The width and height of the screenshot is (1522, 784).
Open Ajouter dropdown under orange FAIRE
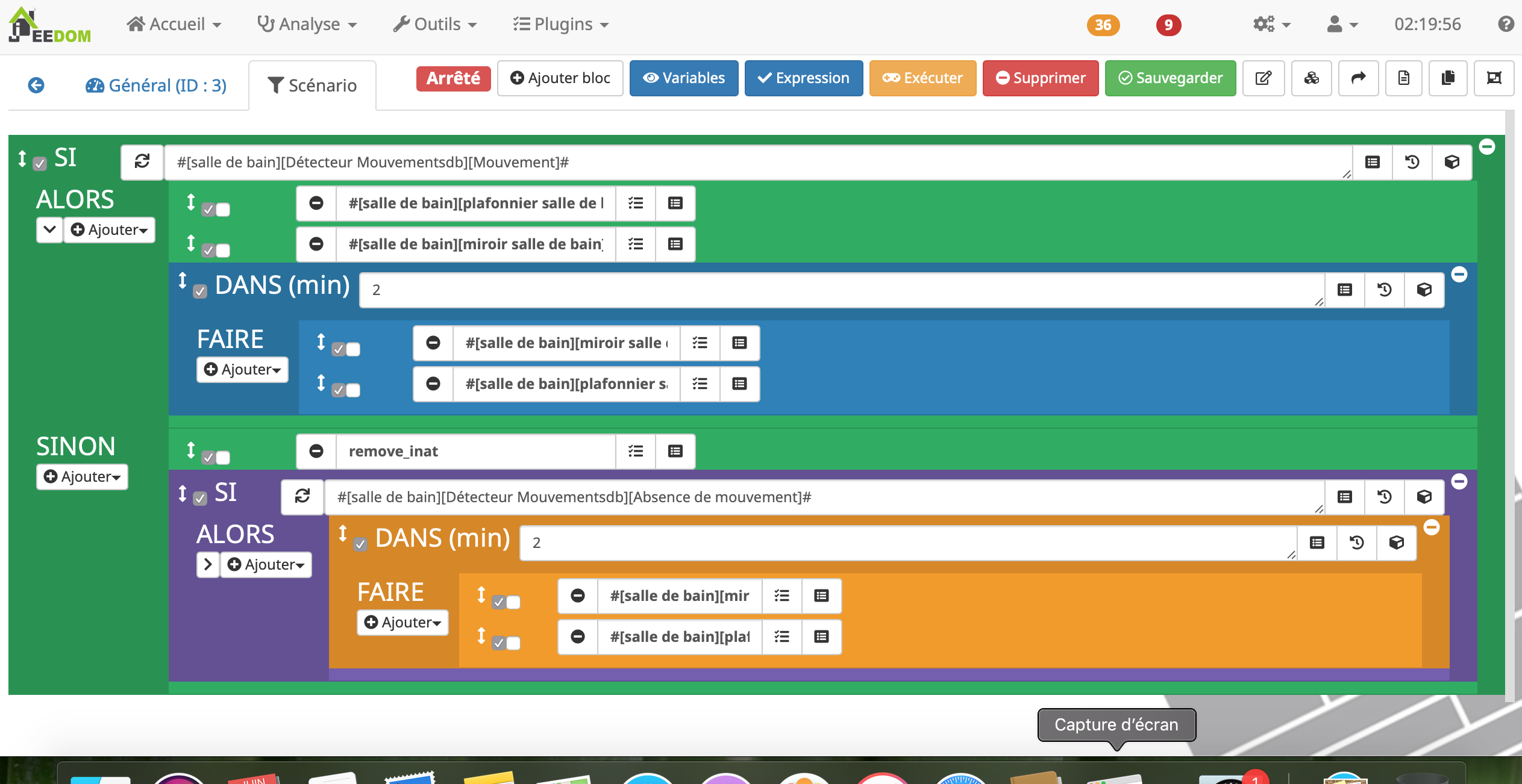point(402,623)
